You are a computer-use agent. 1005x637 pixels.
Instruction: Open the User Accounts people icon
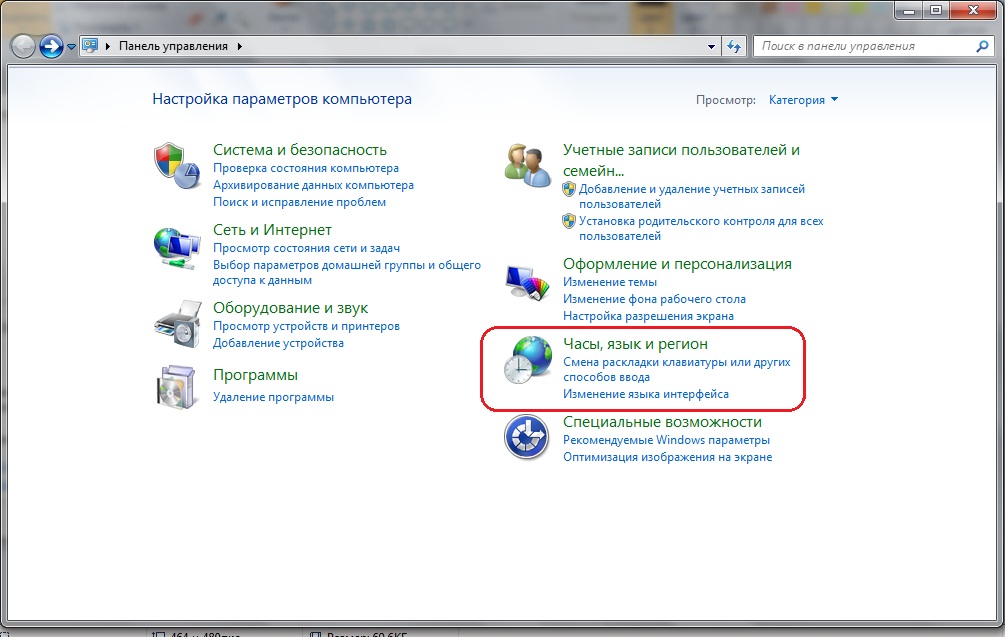point(527,165)
